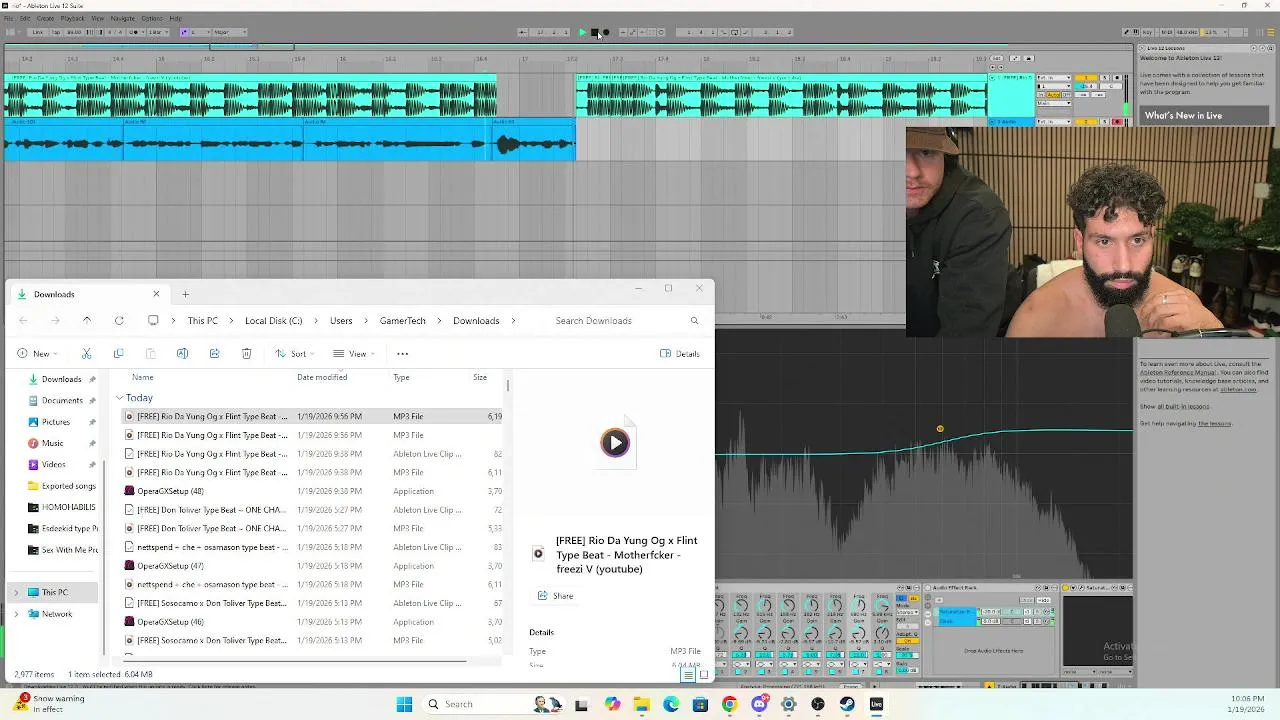The height and width of the screenshot is (720, 1280).
Task: Open Microsoft Edge from taskbar
Action: click(671, 704)
